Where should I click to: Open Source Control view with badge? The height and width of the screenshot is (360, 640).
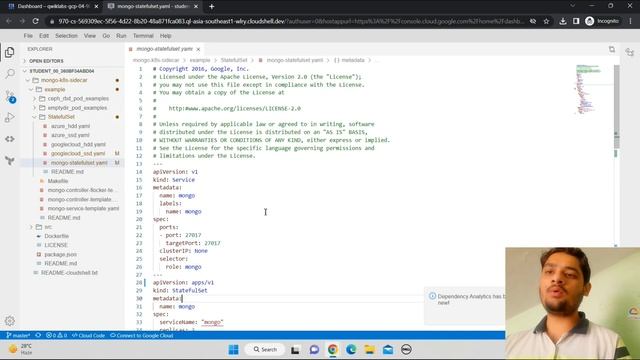coord(10,96)
